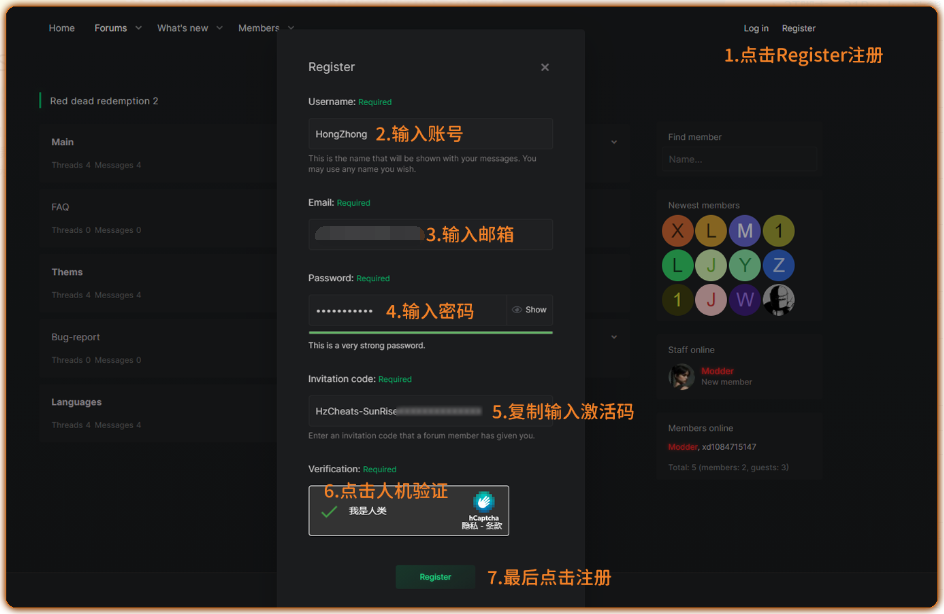
Task: Click the Log in link
Action: coord(756,29)
